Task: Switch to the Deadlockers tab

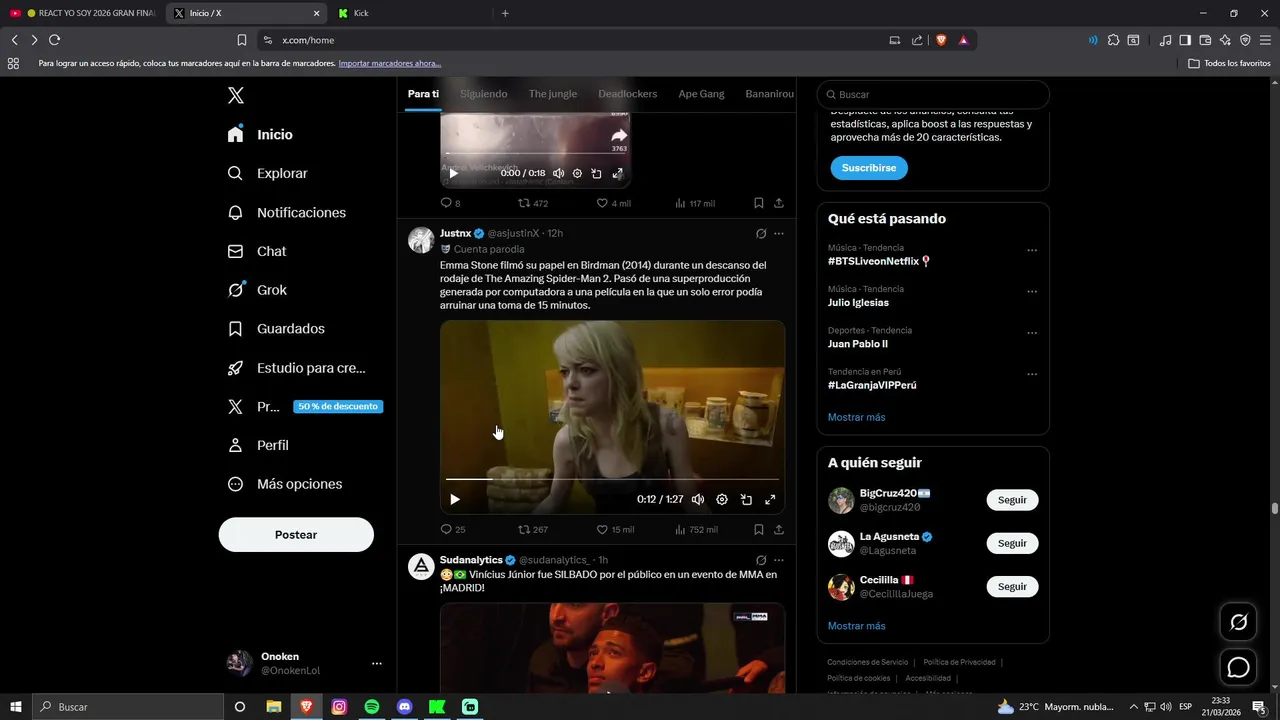Action: click(x=628, y=94)
